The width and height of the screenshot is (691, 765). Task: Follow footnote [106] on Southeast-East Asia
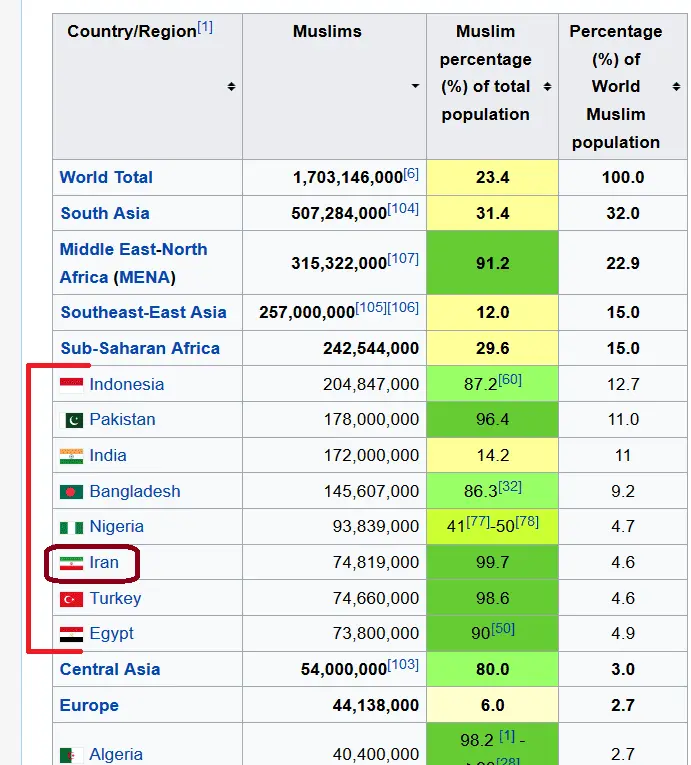(403, 308)
